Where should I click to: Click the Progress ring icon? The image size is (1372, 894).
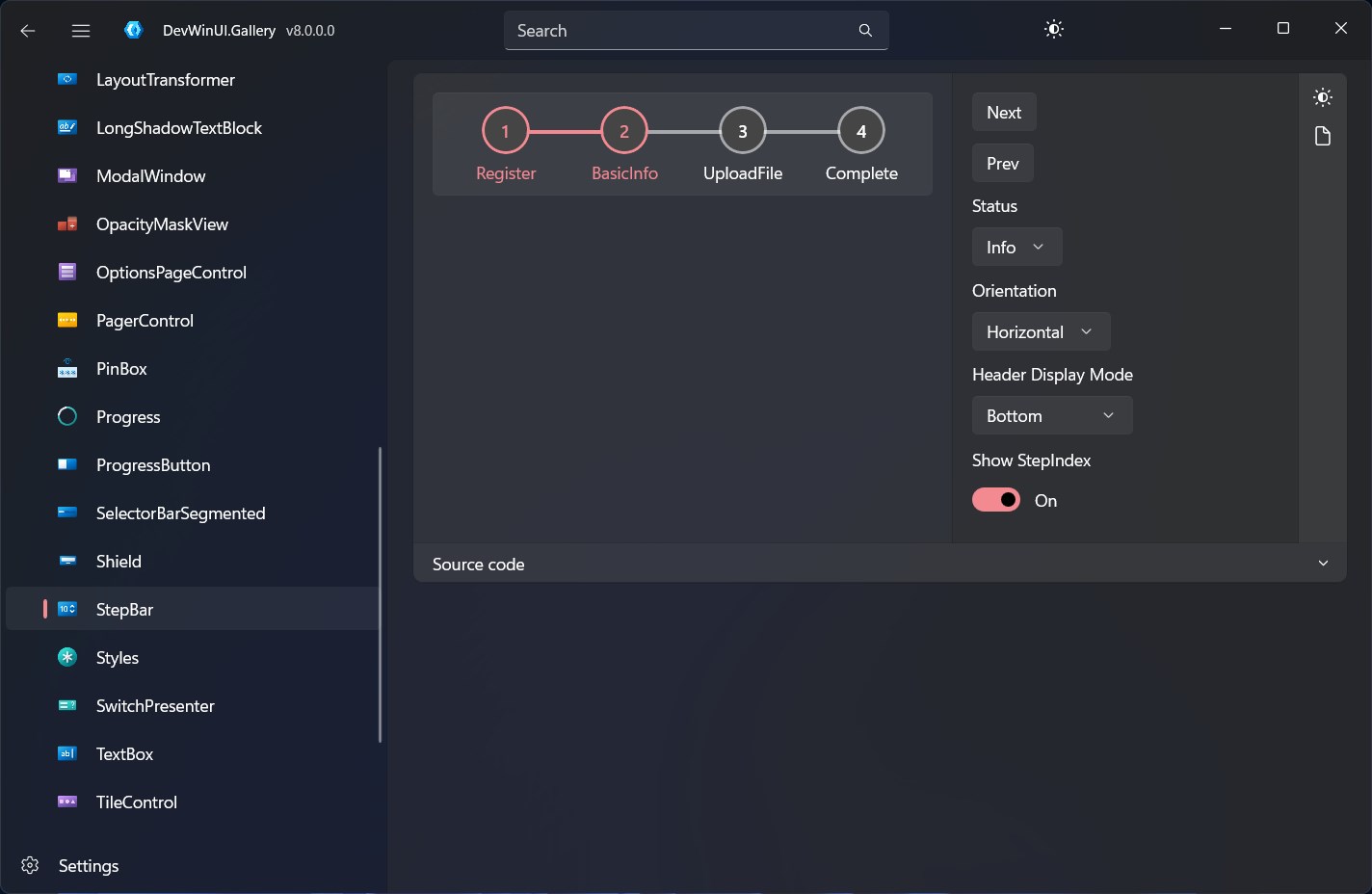click(67, 416)
